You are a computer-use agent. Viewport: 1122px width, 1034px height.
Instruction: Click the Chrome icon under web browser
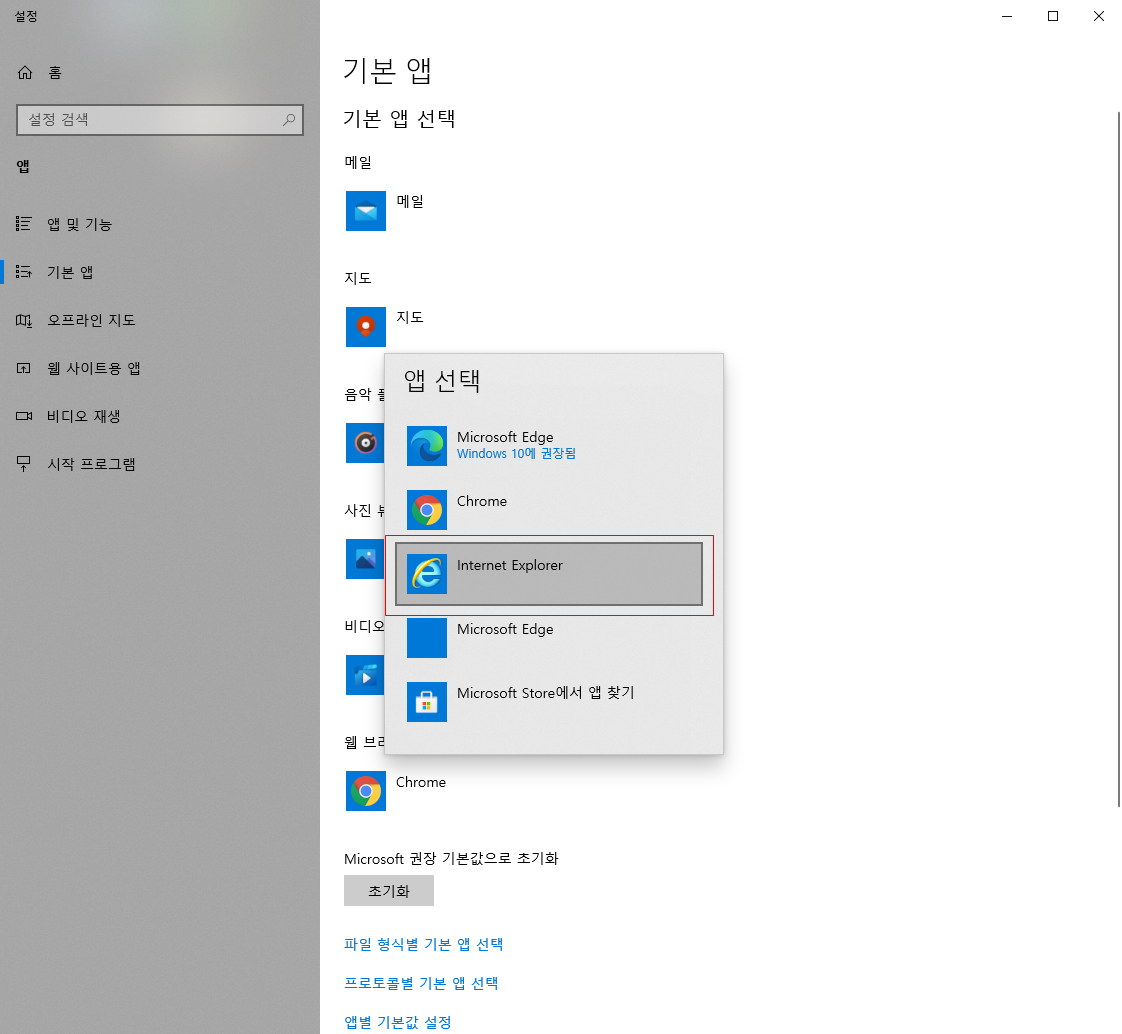(x=366, y=791)
